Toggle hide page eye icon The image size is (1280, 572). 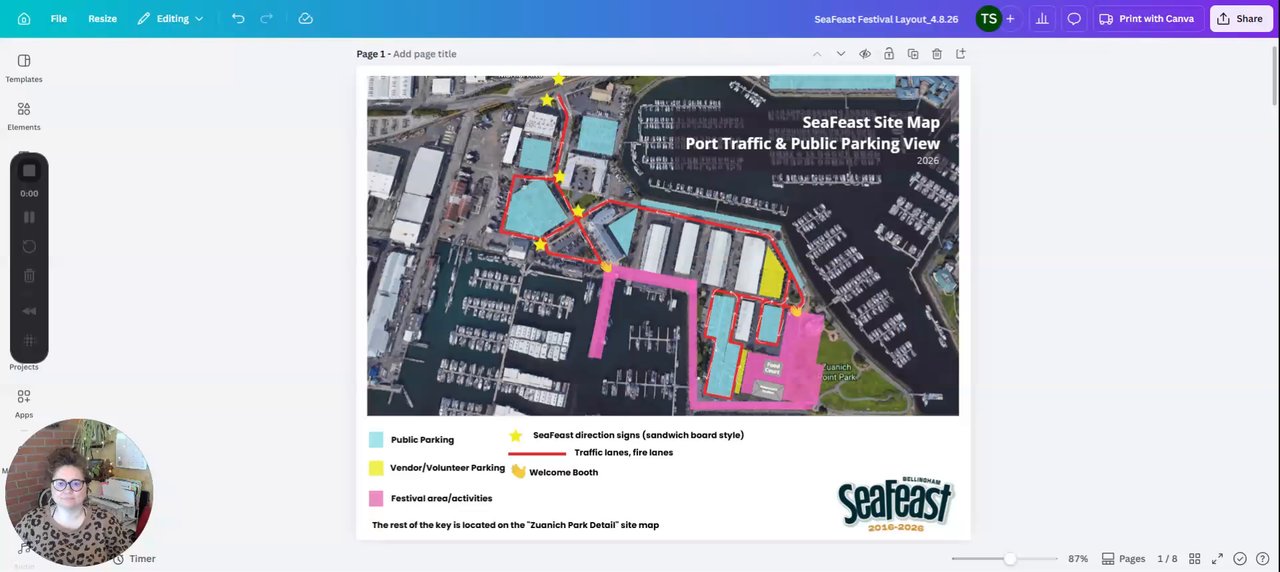[865, 54]
